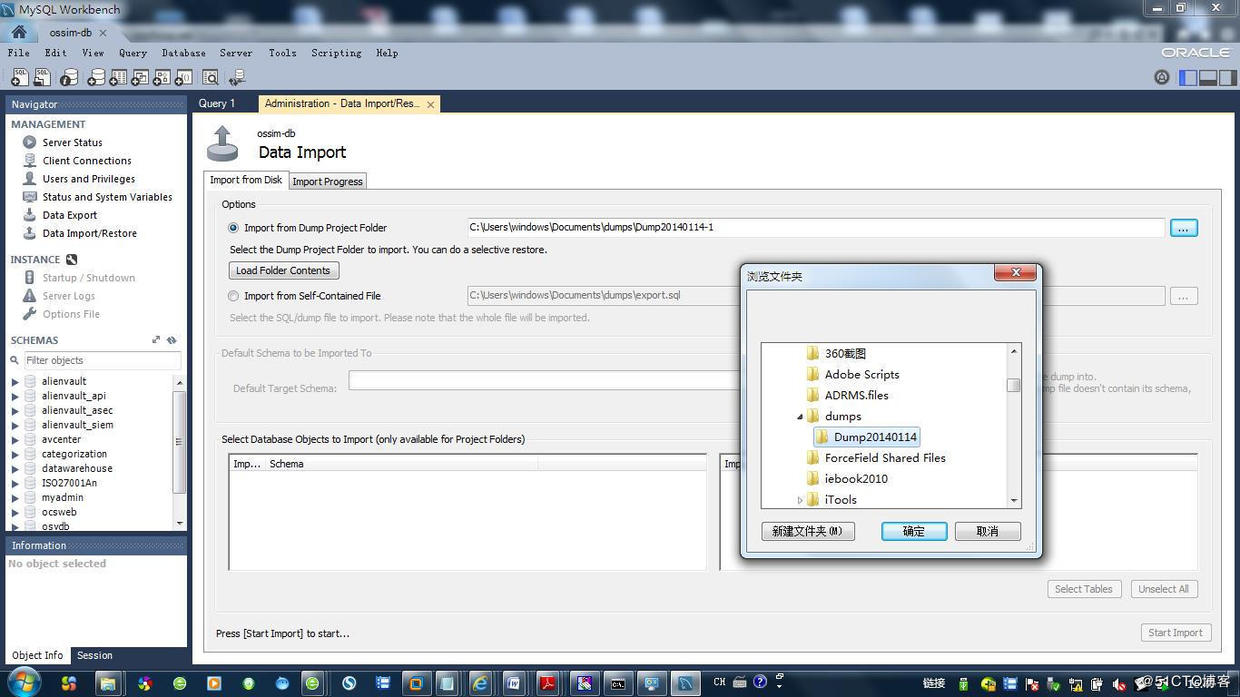Image resolution: width=1240 pixels, height=697 pixels.
Task: Toggle the bottom output panel icon
Action: coord(1208,77)
